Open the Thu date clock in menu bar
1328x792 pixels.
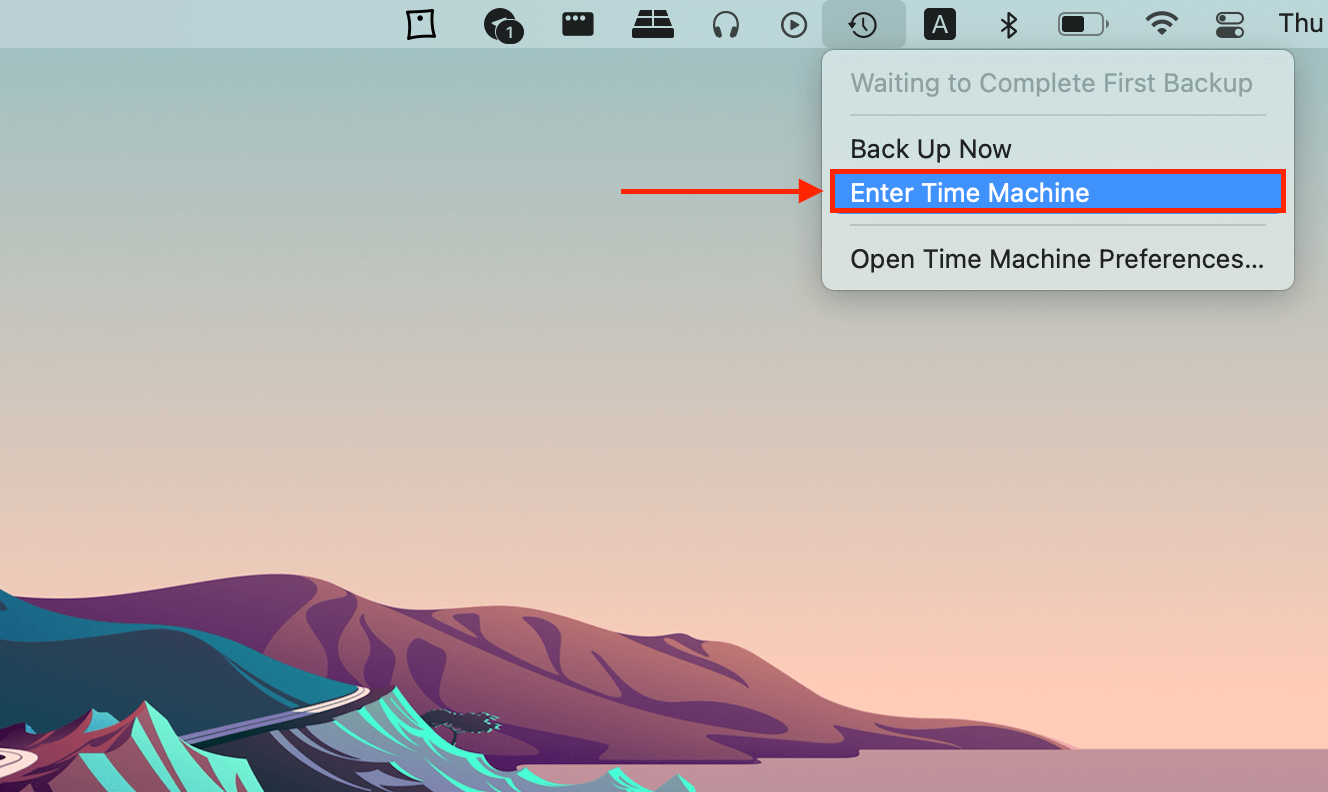click(1301, 24)
